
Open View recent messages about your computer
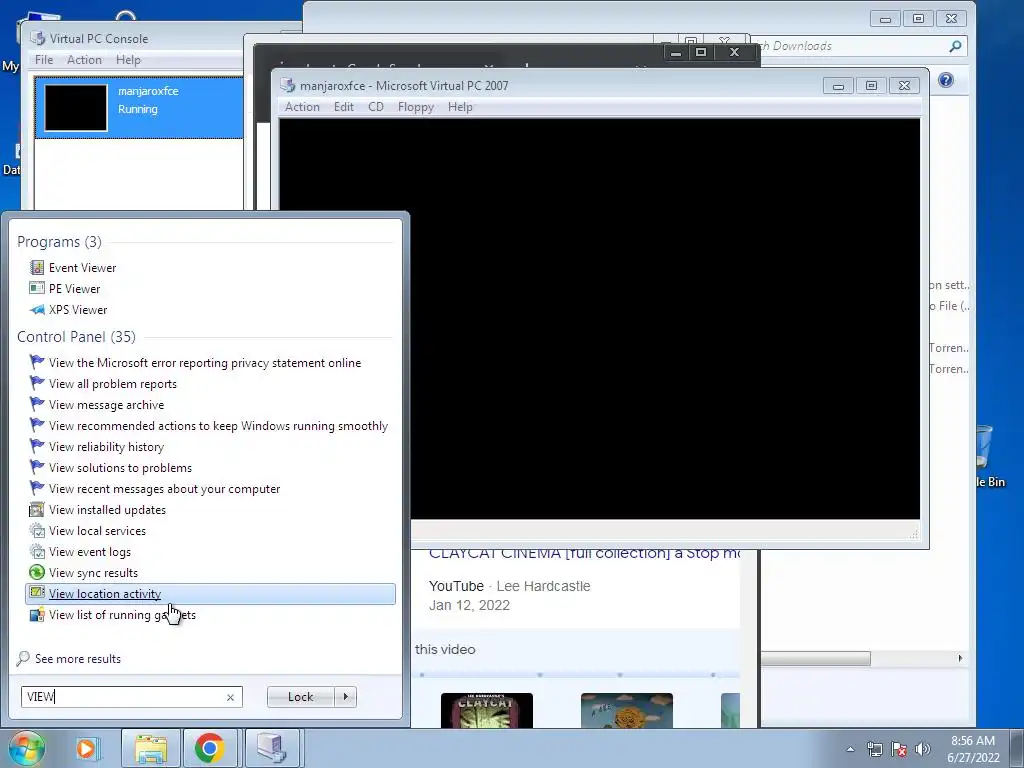[x=164, y=488]
